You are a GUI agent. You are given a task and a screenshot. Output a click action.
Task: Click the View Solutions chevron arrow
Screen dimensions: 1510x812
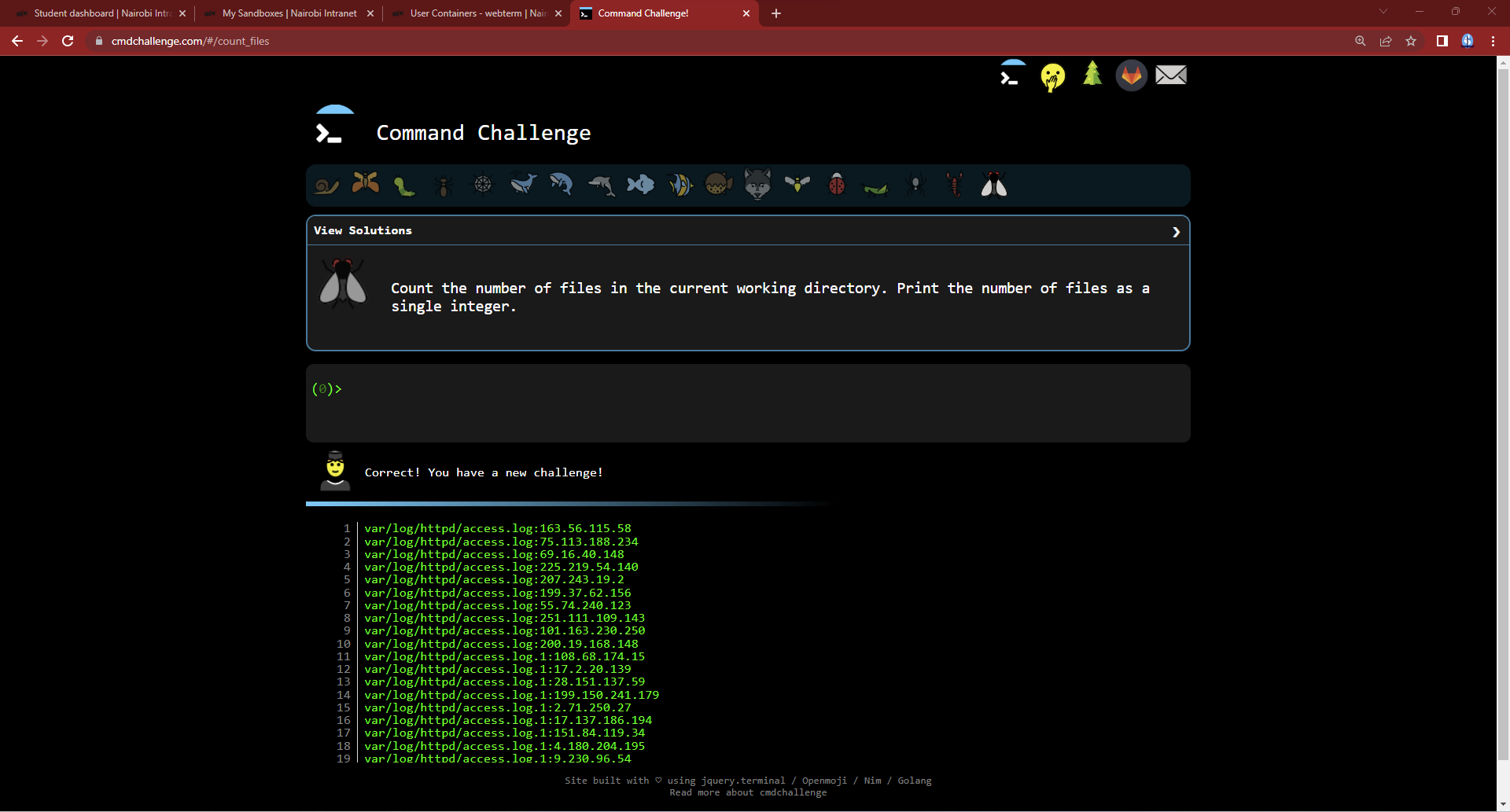coord(1176,231)
